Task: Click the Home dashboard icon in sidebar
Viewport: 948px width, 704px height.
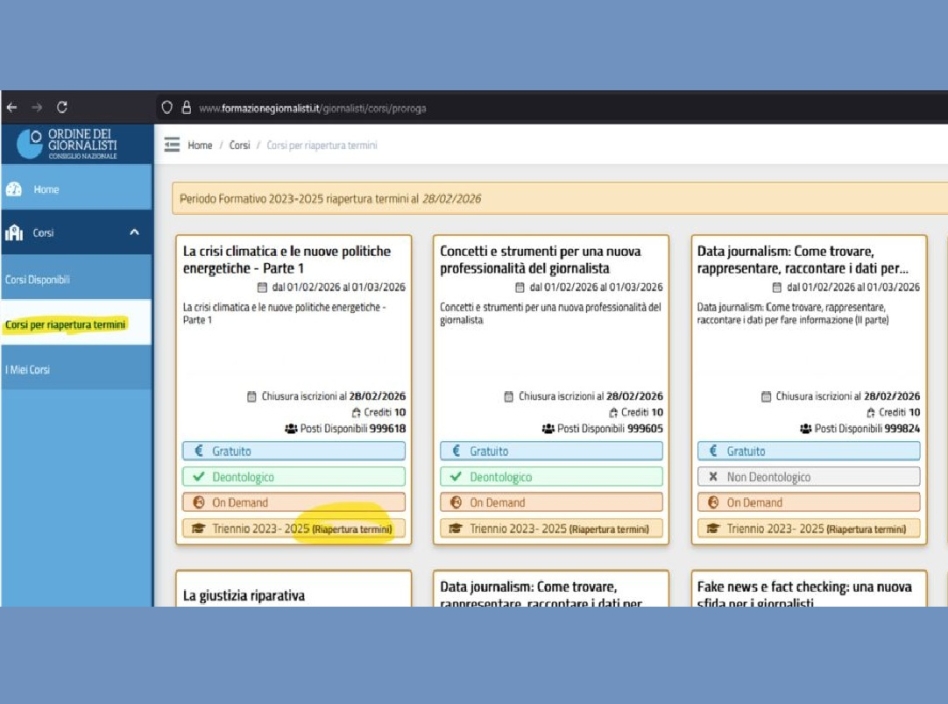Action: 14,190
